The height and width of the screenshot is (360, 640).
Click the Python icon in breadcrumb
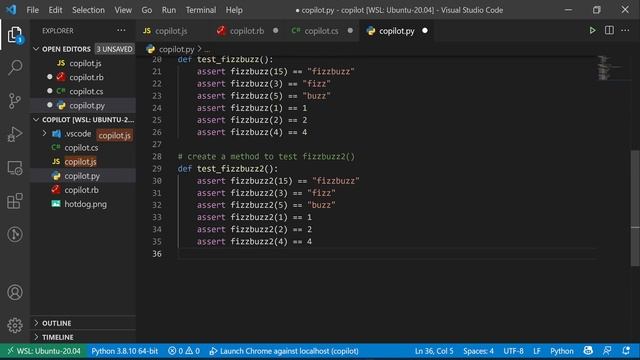pyautogui.click(x=150, y=49)
